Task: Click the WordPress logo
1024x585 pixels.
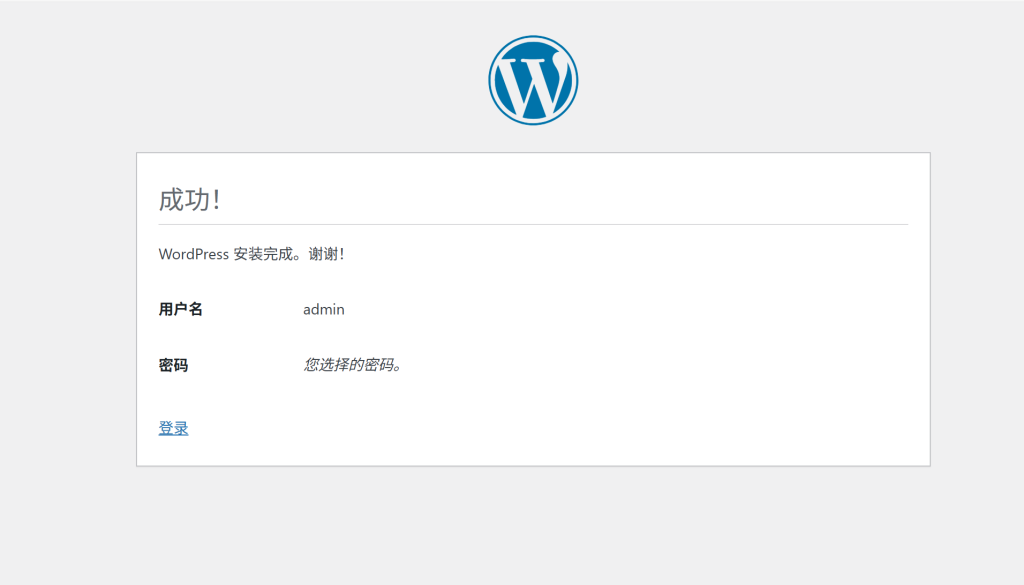Action: pyautogui.click(x=533, y=80)
